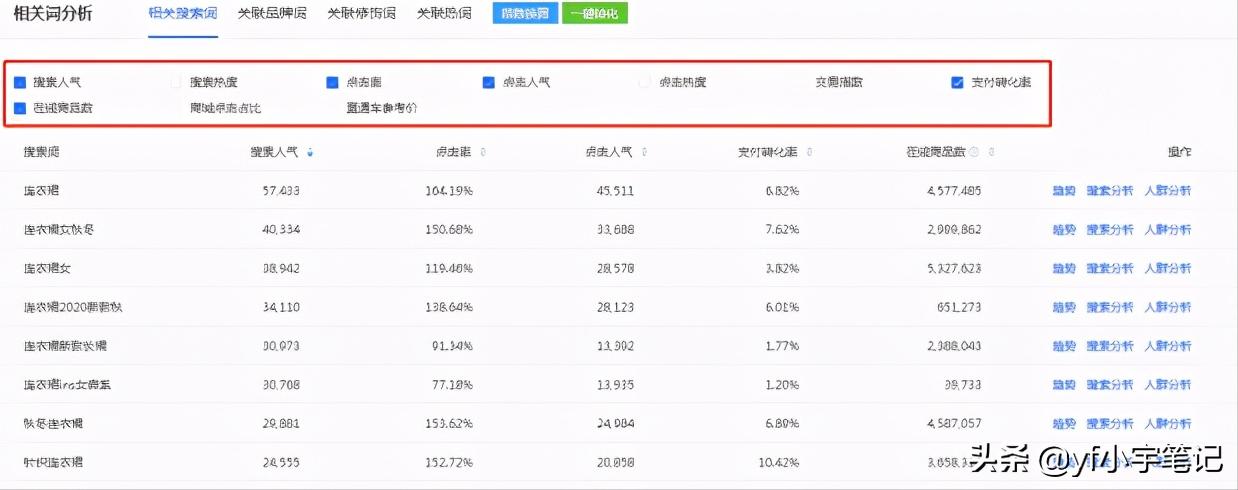Click sort arrows beside 点击人气 header

(x=645, y=153)
